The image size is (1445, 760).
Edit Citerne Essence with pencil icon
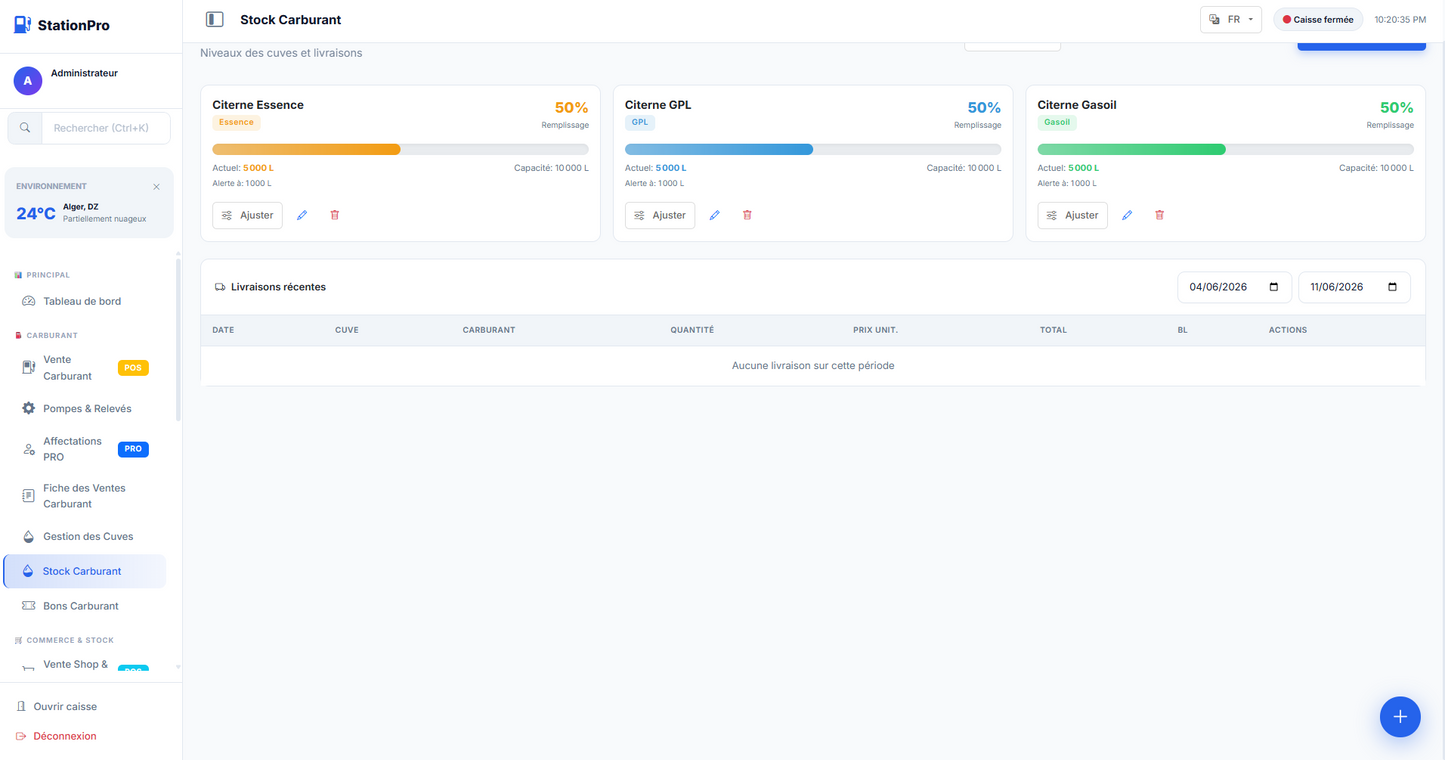tap(302, 215)
